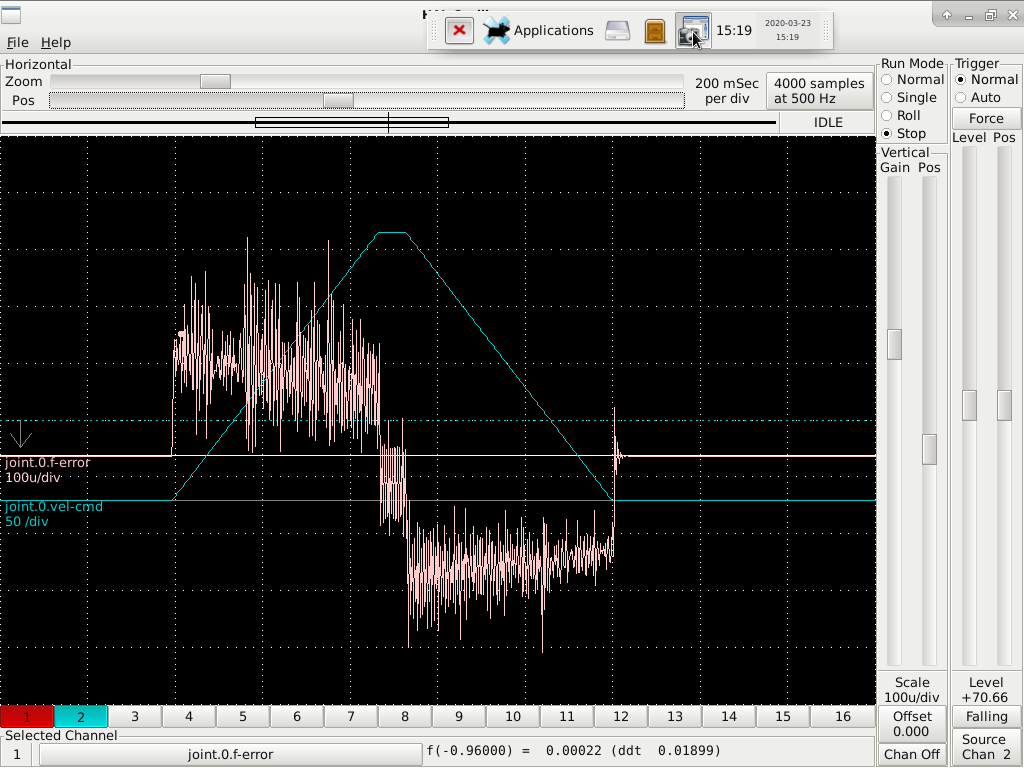Enable the Auto trigger option
This screenshot has height=768, width=1024.
pyautogui.click(x=961, y=97)
